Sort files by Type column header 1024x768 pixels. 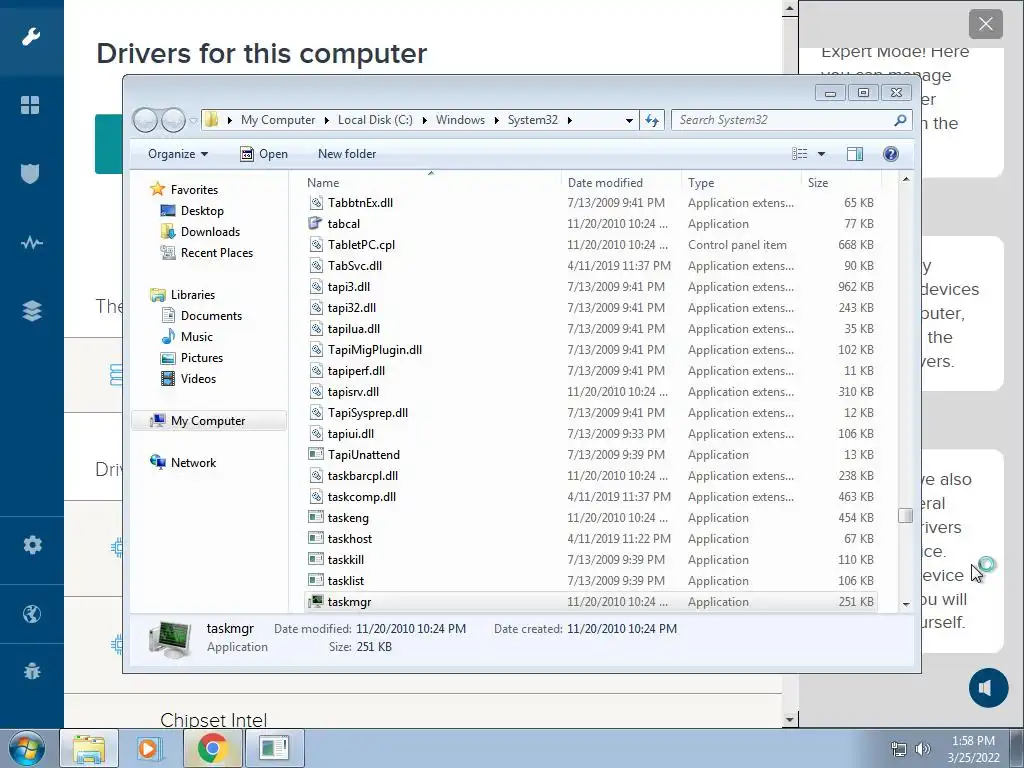(741, 183)
